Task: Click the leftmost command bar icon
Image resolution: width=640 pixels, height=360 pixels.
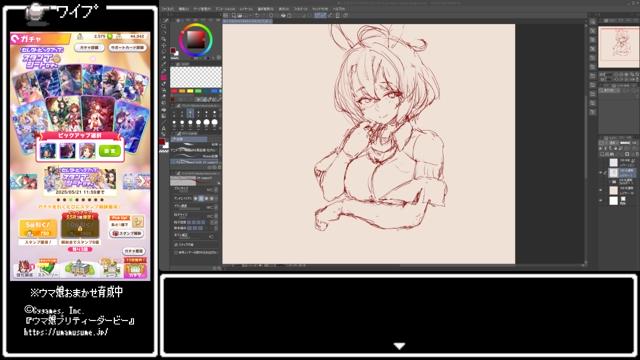Action: click(226, 15)
